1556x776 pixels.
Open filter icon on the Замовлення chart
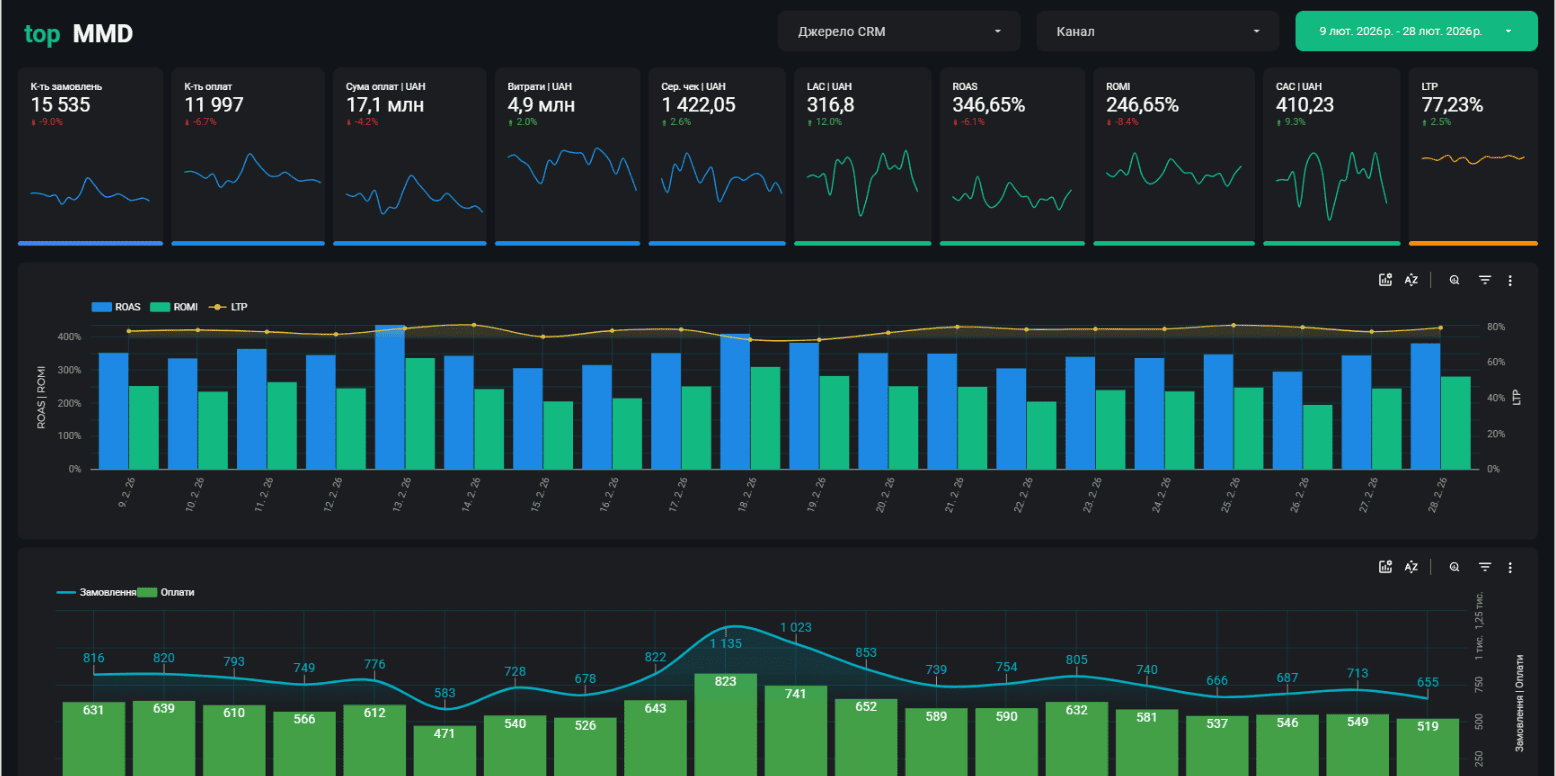(1485, 567)
